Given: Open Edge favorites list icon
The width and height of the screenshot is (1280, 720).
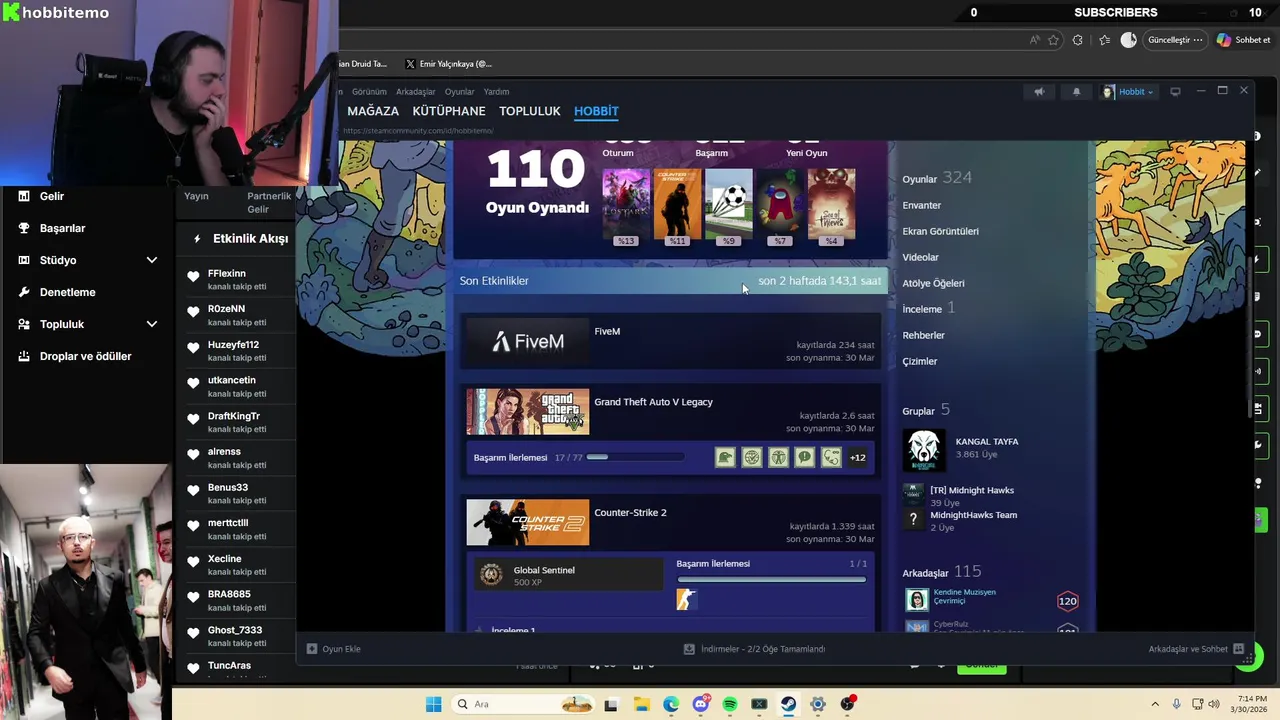Looking at the screenshot, I should tap(1104, 40).
